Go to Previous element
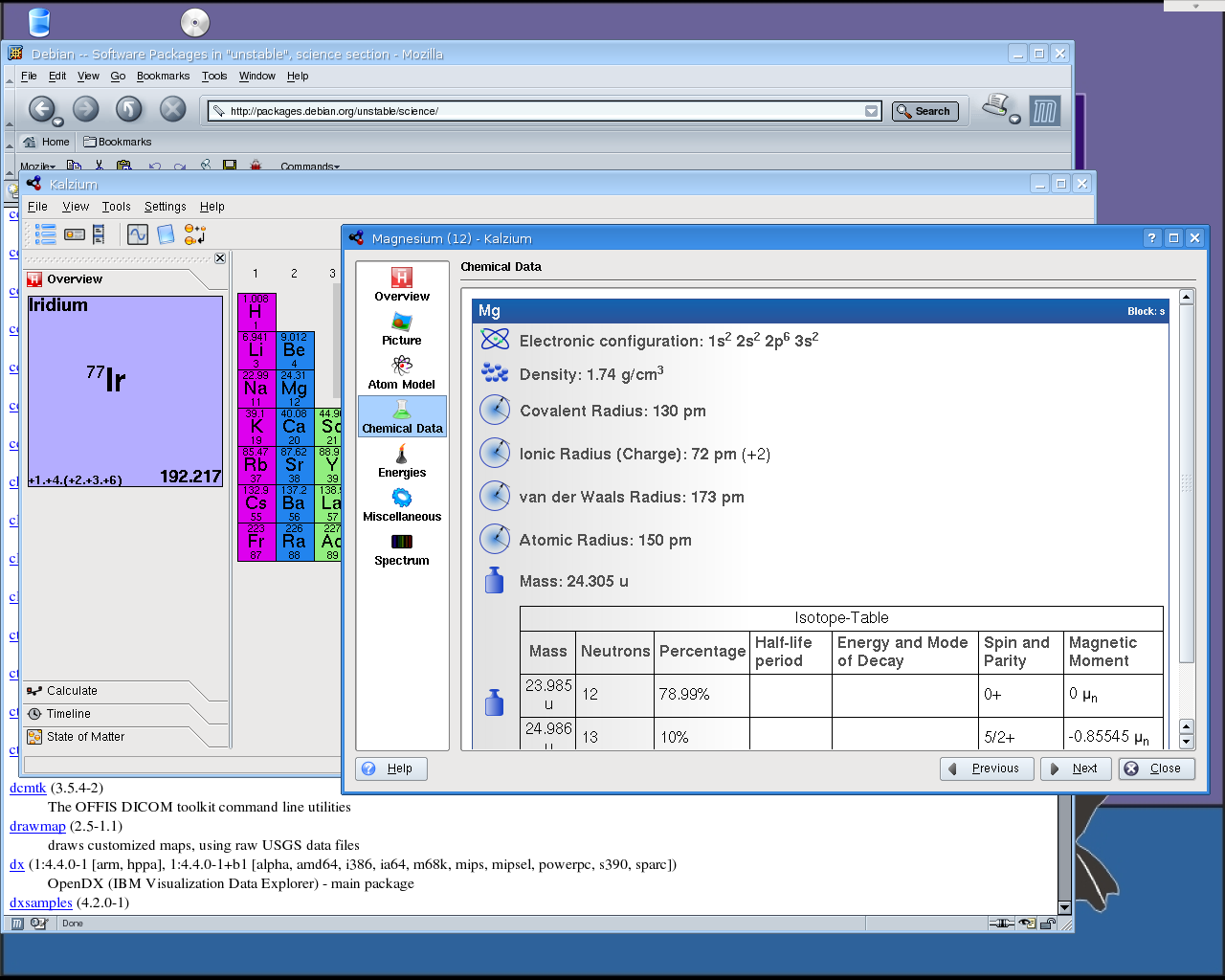Viewport: 1225px width, 980px height. (x=987, y=768)
